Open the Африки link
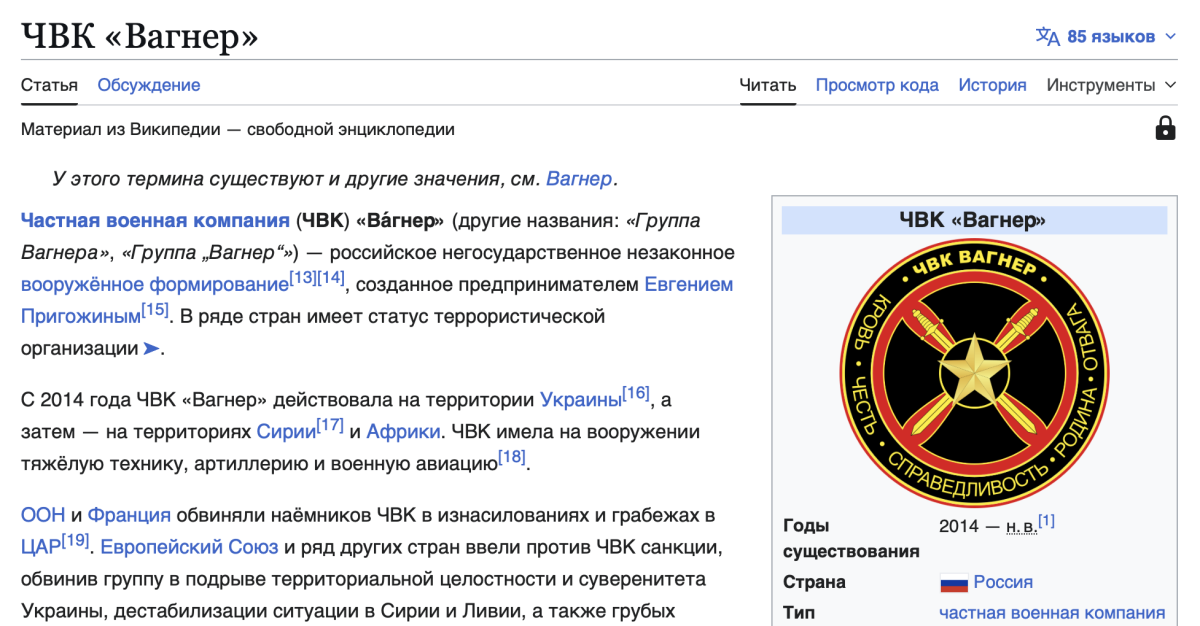 tap(403, 432)
